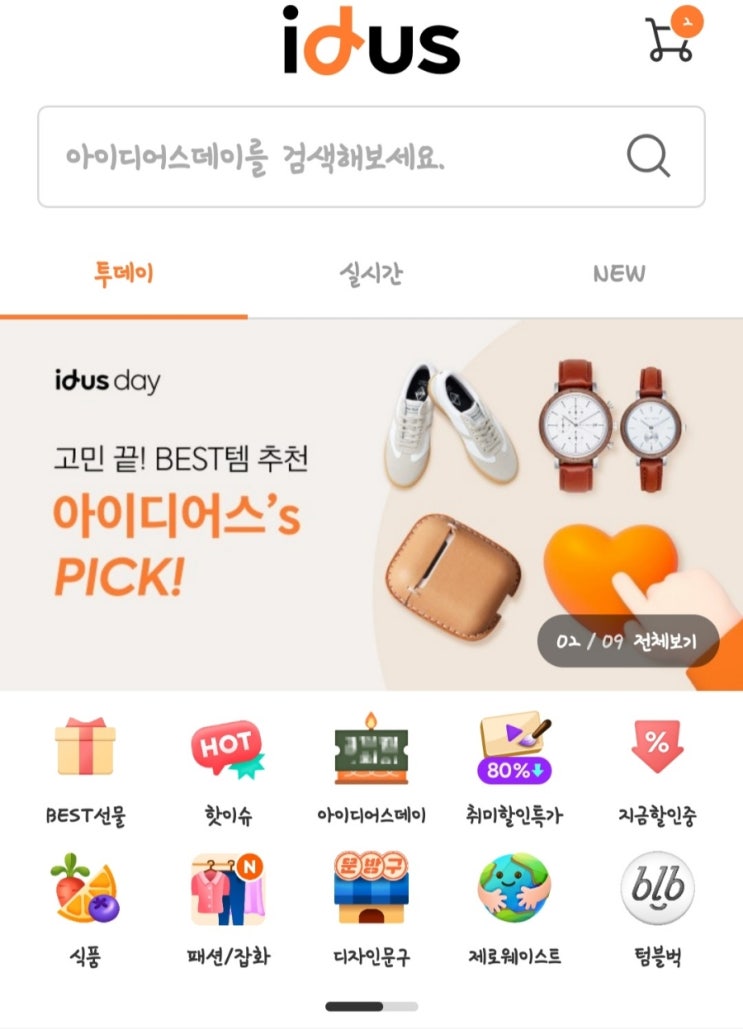
Task: Tap the 지금할인중 percent arrow icon
Action: click(x=658, y=746)
